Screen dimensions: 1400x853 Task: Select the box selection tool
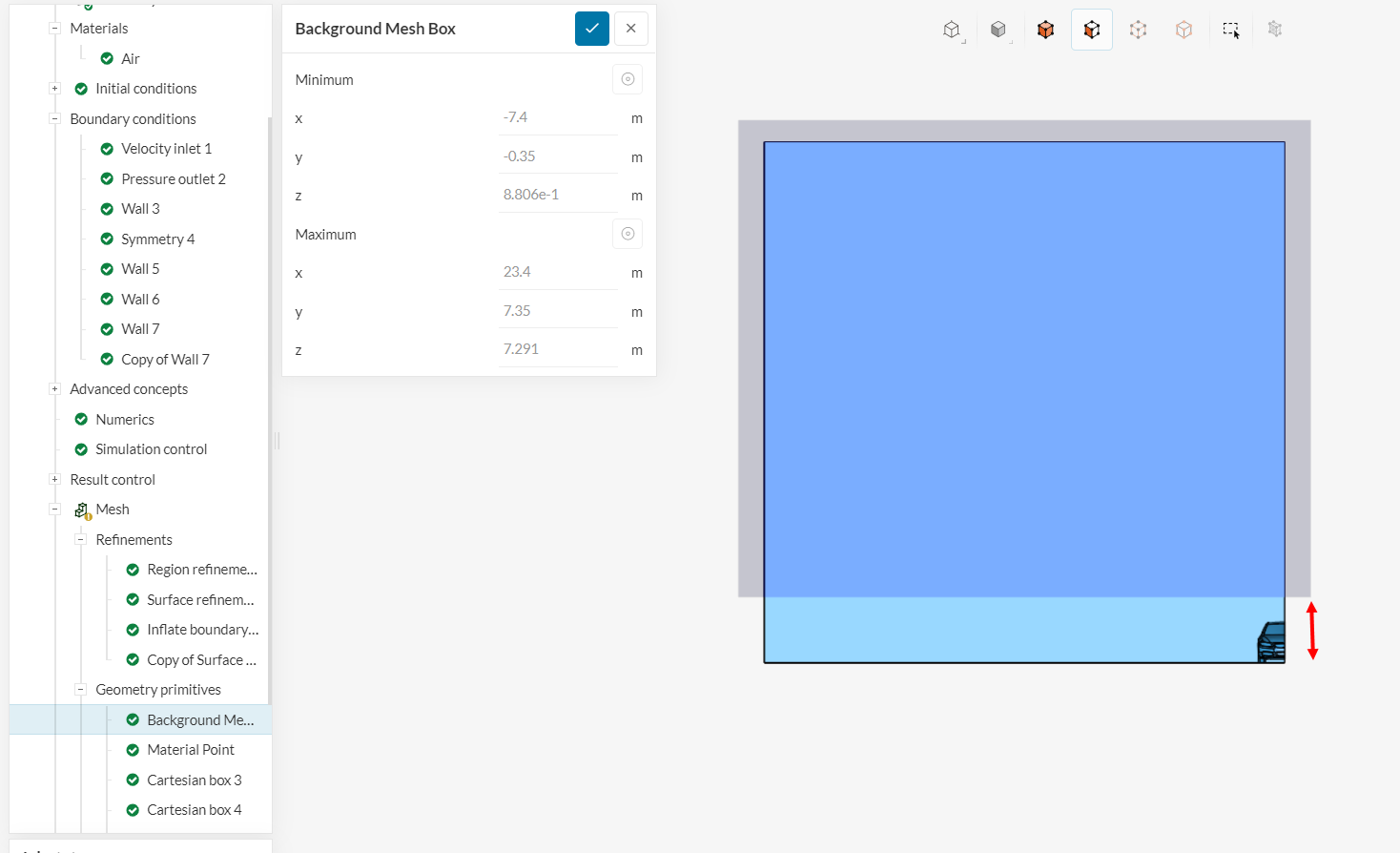[1231, 31]
